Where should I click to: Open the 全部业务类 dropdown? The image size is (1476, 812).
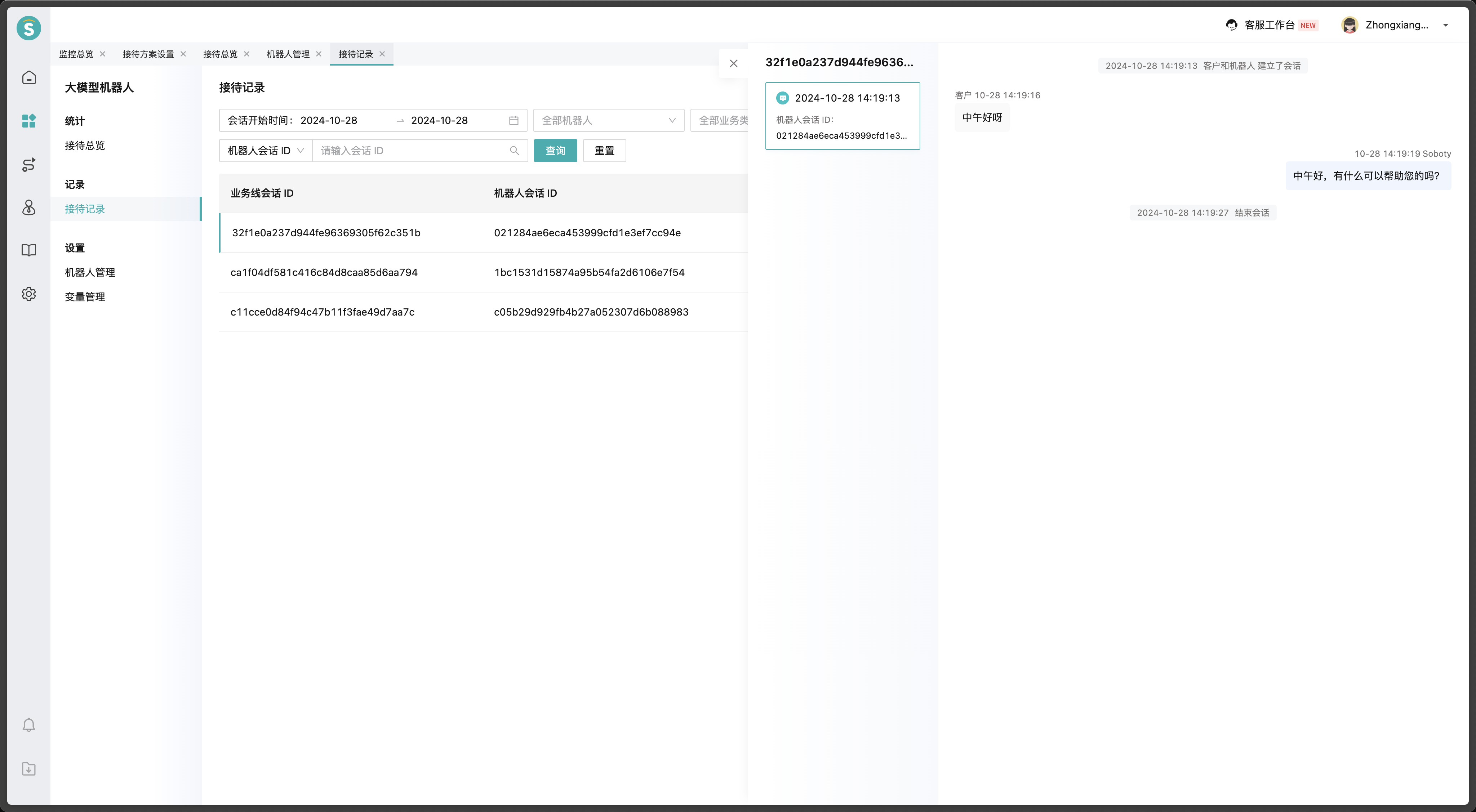click(719, 120)
